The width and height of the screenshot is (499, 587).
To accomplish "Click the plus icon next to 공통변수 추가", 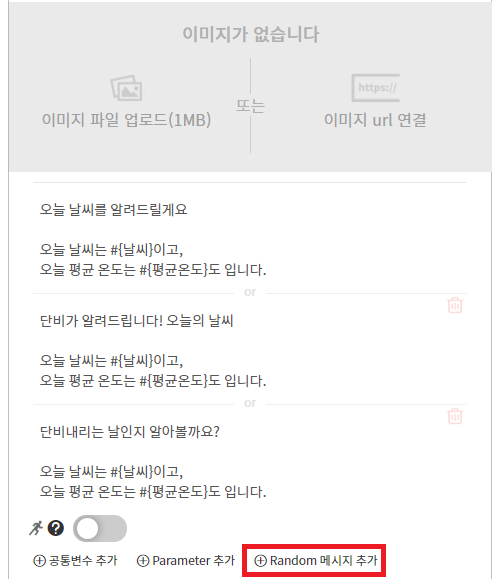I will click(x=39, y=560).
